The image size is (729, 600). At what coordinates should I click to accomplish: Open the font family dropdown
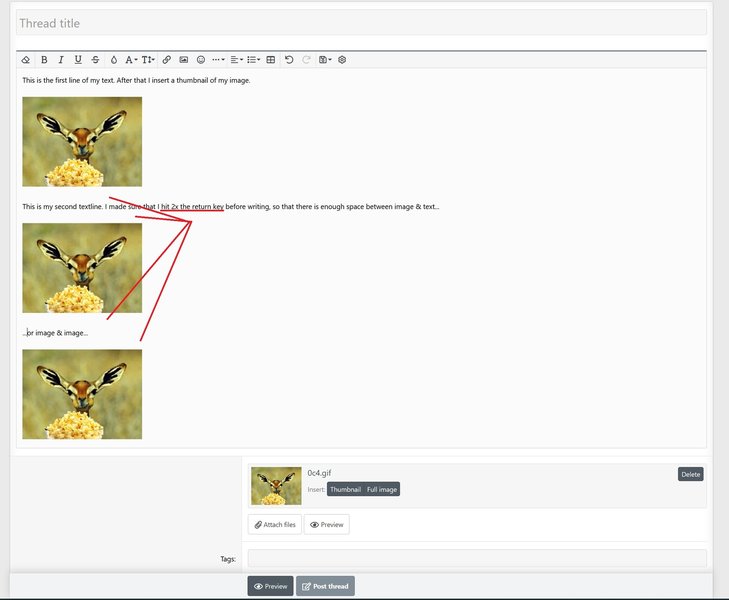131,60
